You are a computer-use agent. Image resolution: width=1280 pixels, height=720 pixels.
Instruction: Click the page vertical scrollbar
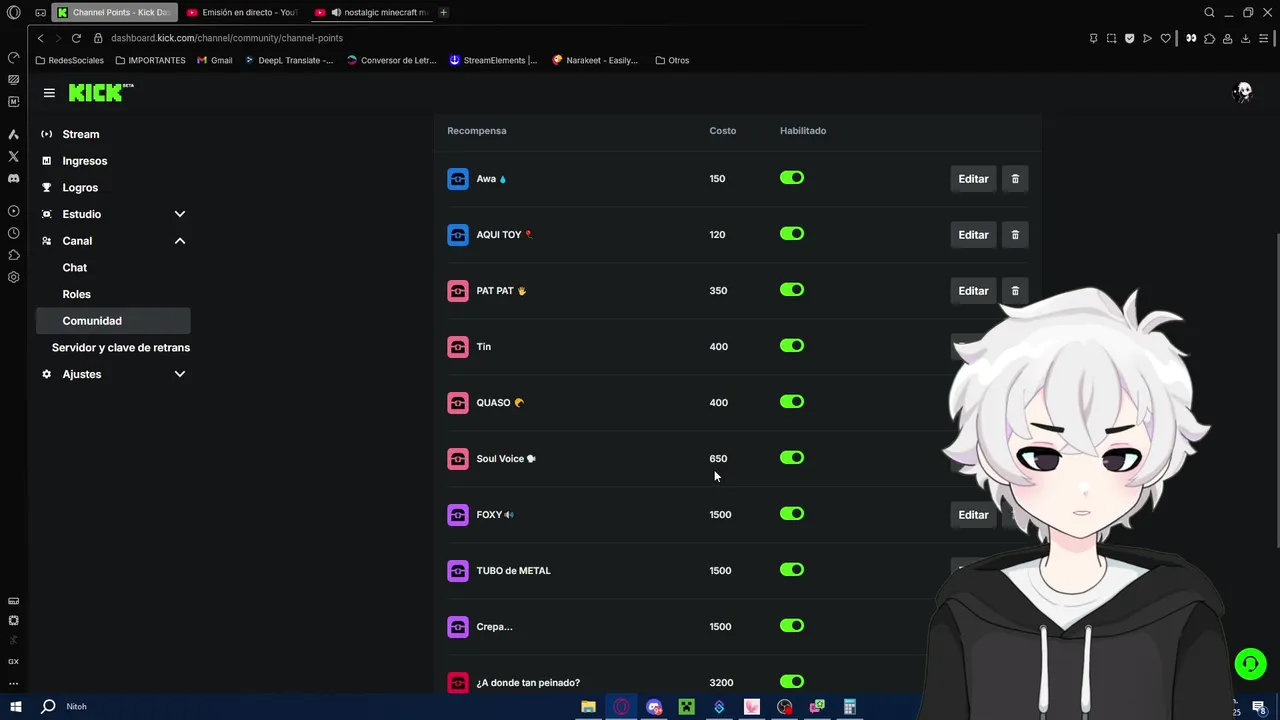coord(1276,390)
